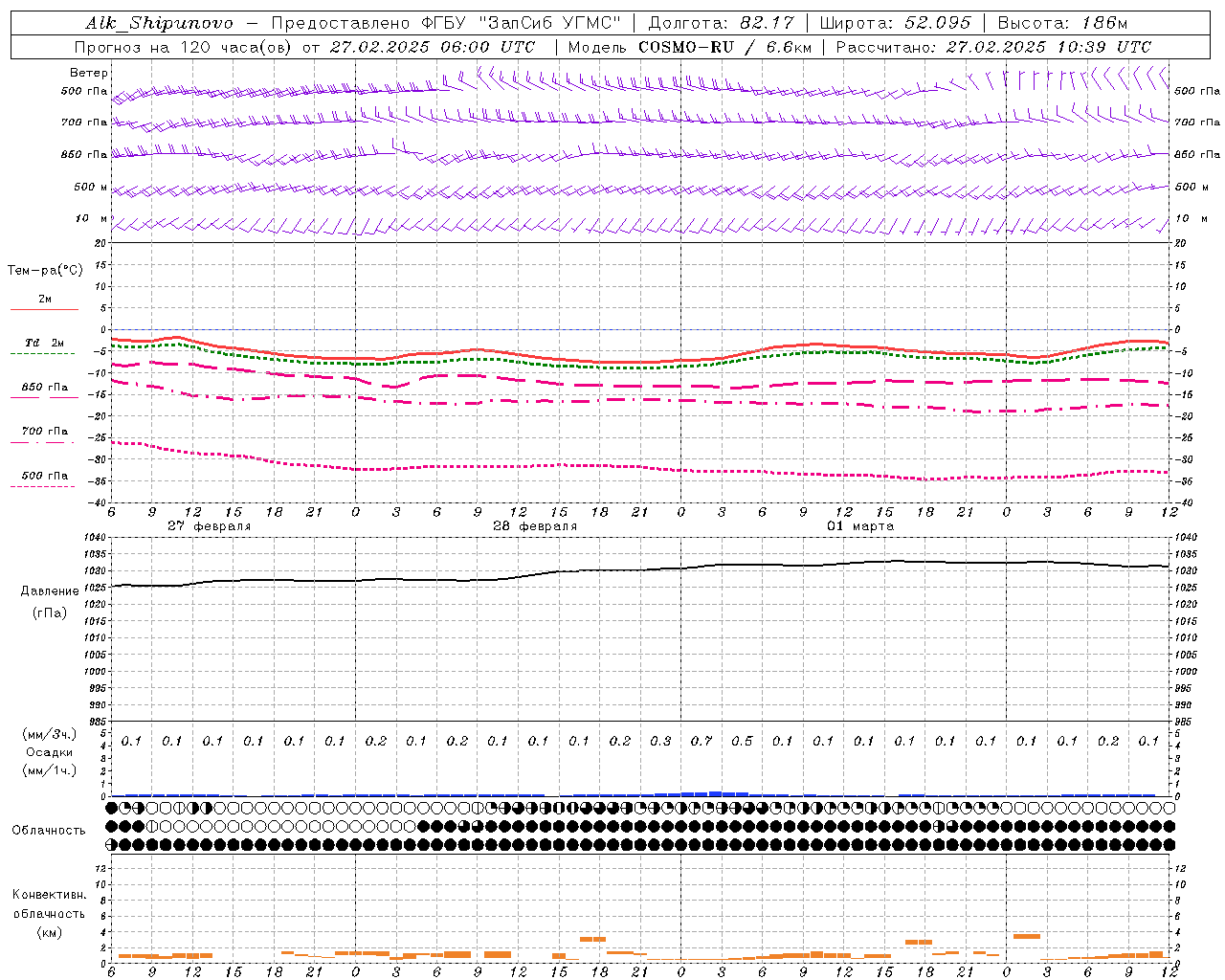
Task: Click the 'Тем-ра(°C)' temperature label
Action: [x=45, y=271]
